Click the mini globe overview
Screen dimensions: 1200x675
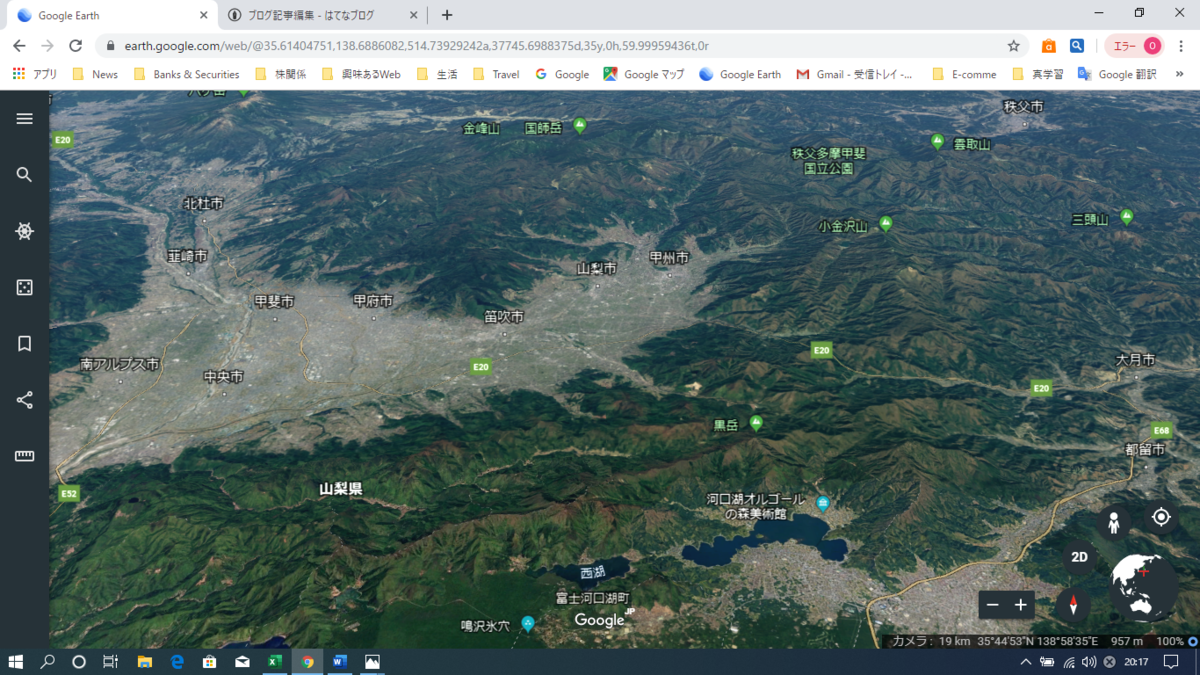pyautogui.click(x=1143, y=587)
